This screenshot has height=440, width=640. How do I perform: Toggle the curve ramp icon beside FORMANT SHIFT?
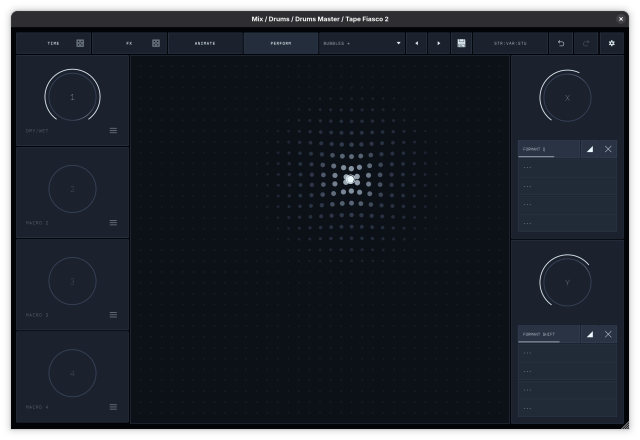click(x=590, y=334)
